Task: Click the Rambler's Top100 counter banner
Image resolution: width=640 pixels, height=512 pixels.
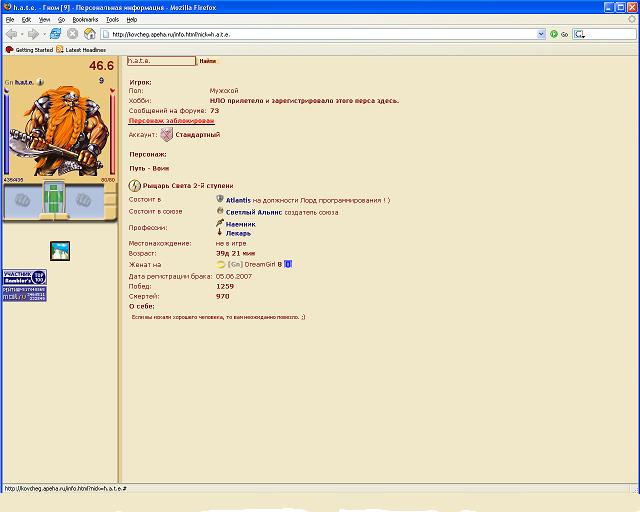Action: [x=25, y=277]
